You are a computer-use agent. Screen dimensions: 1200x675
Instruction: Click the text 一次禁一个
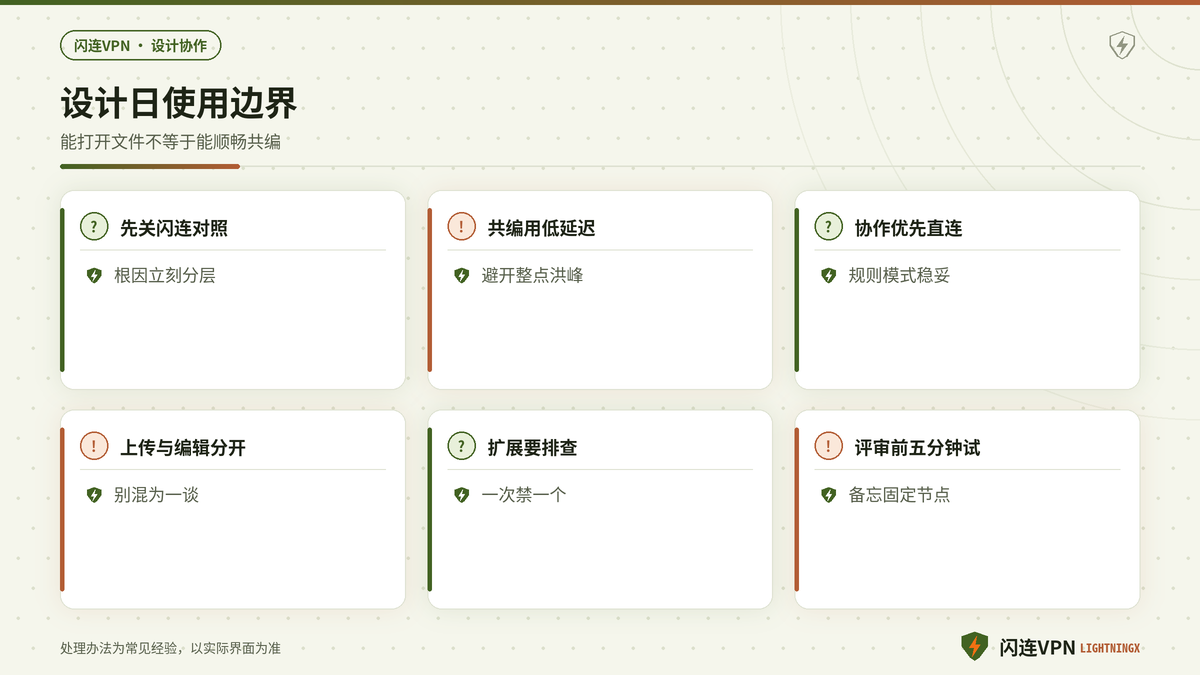pyautogui.click(x=524, y=495)
